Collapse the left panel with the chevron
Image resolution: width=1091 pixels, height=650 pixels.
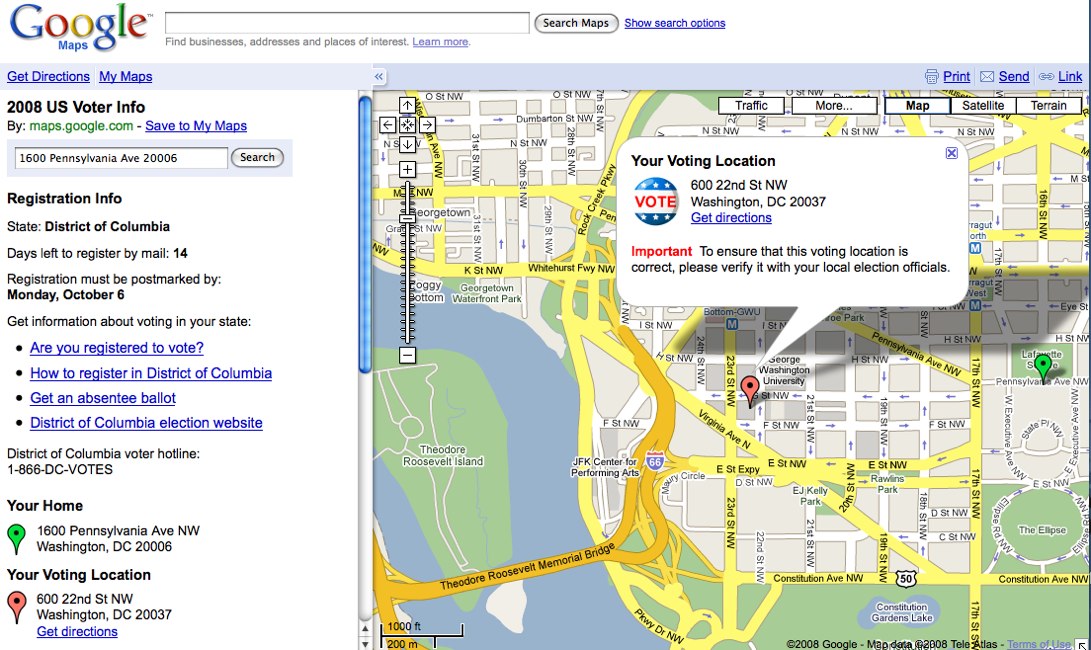379,77
